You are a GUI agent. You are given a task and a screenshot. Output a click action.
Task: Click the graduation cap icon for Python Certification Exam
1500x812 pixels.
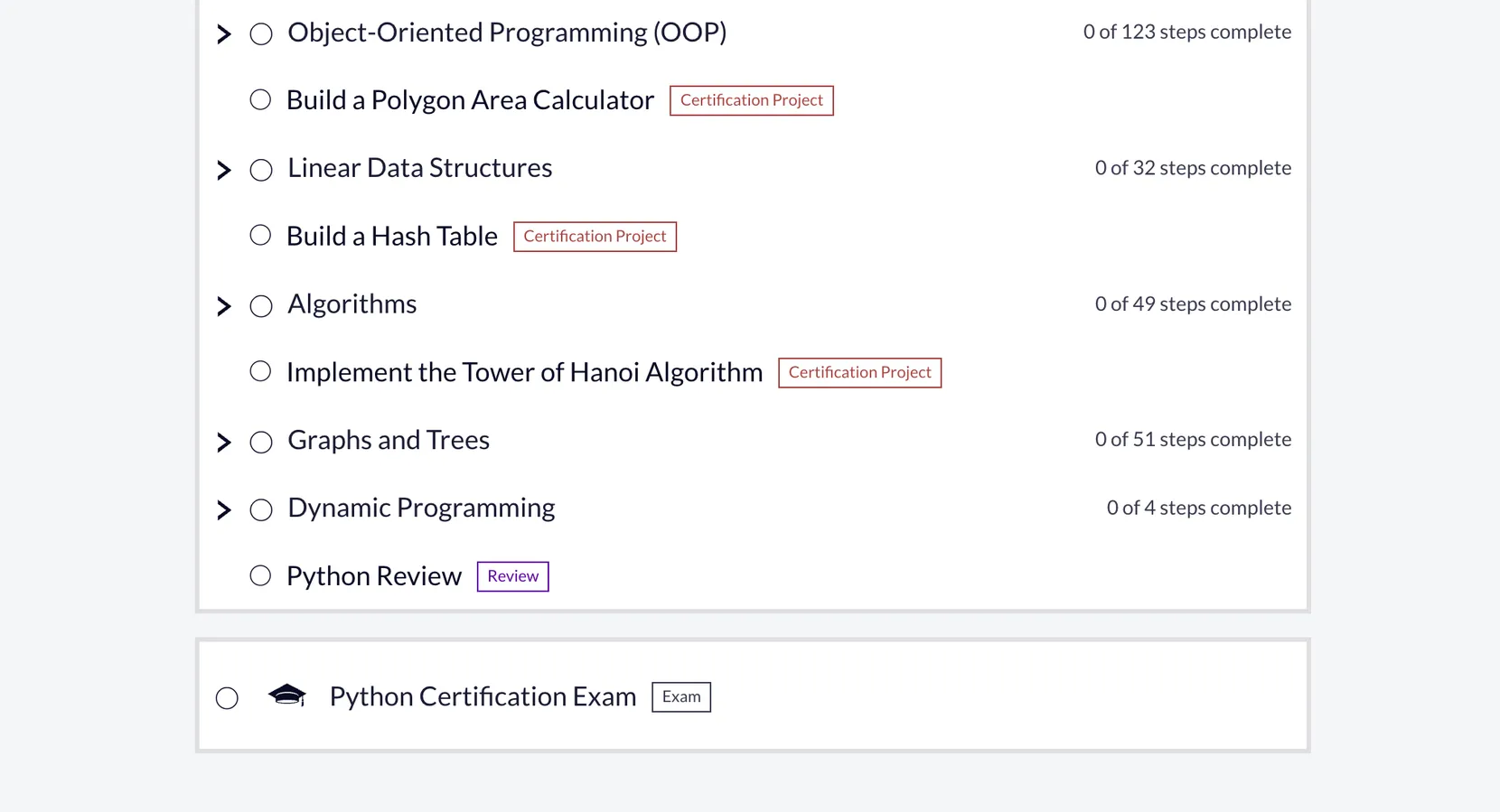tap(287, 695)
